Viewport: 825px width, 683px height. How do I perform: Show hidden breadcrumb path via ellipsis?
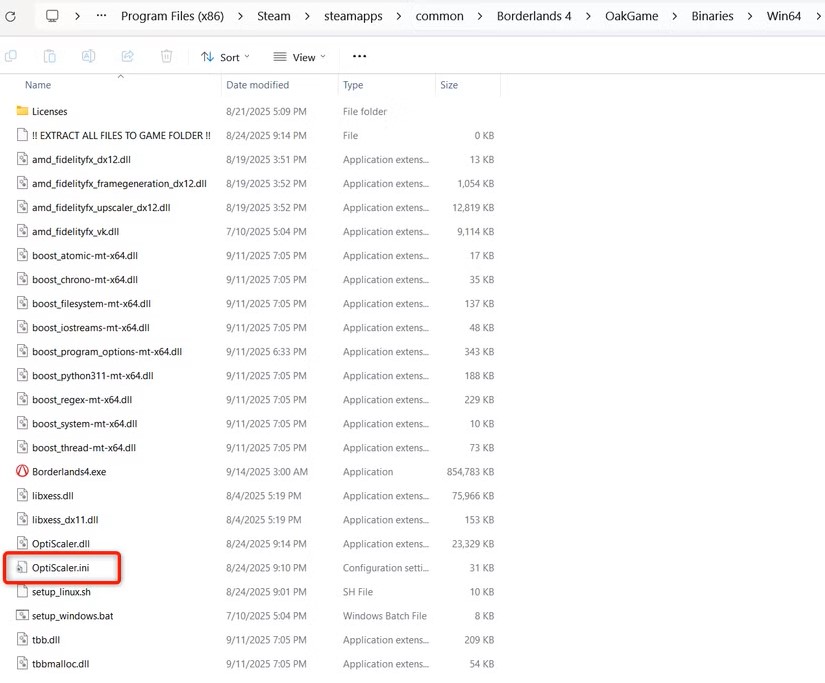coord(101,16)
